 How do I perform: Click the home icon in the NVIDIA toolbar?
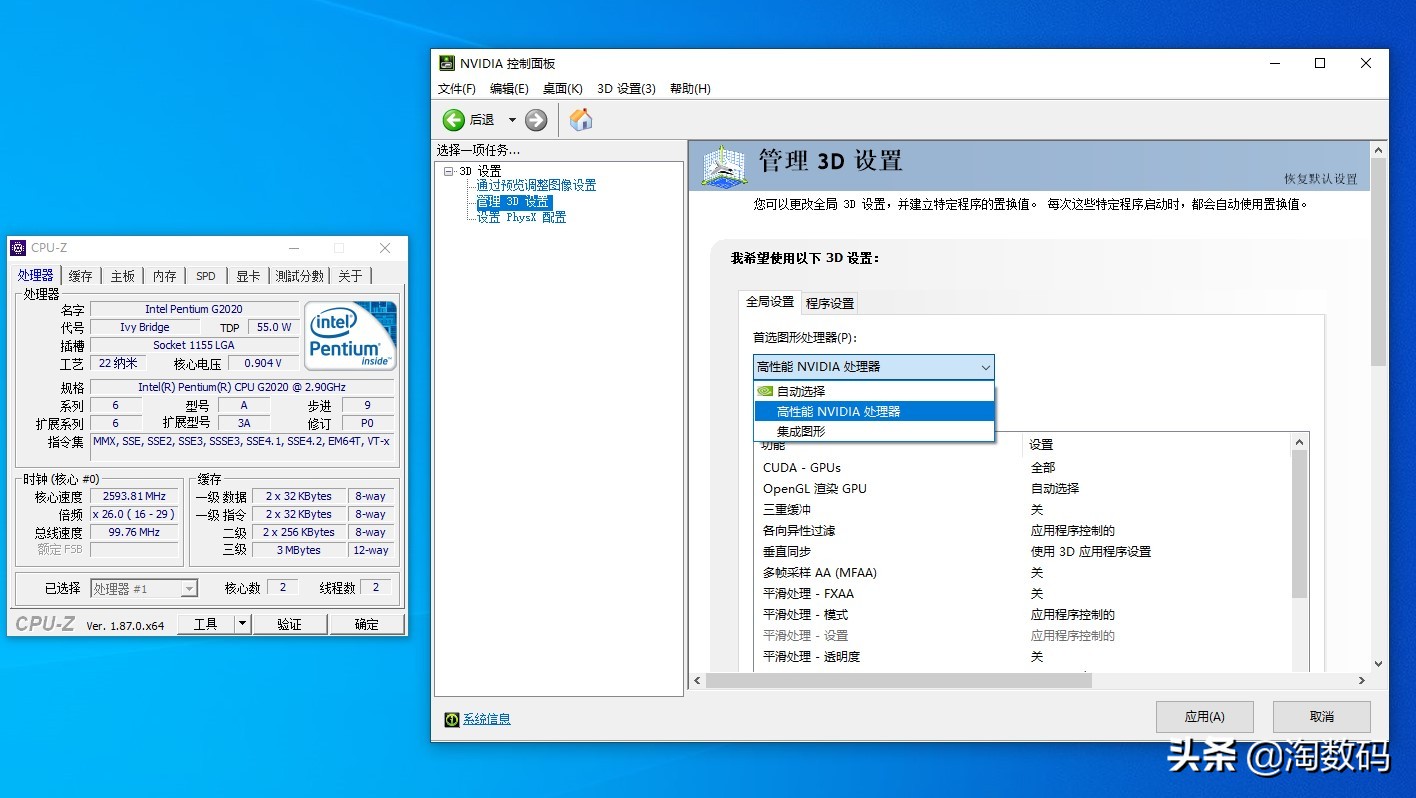pos(581,119)
